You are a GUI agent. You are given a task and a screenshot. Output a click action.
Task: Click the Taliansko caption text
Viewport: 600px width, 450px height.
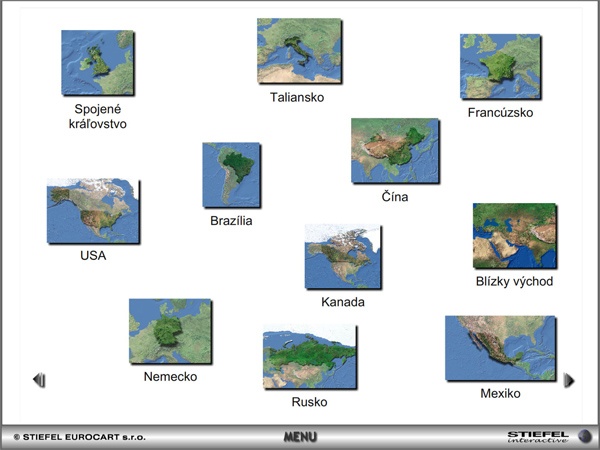(x=297, y=98)
